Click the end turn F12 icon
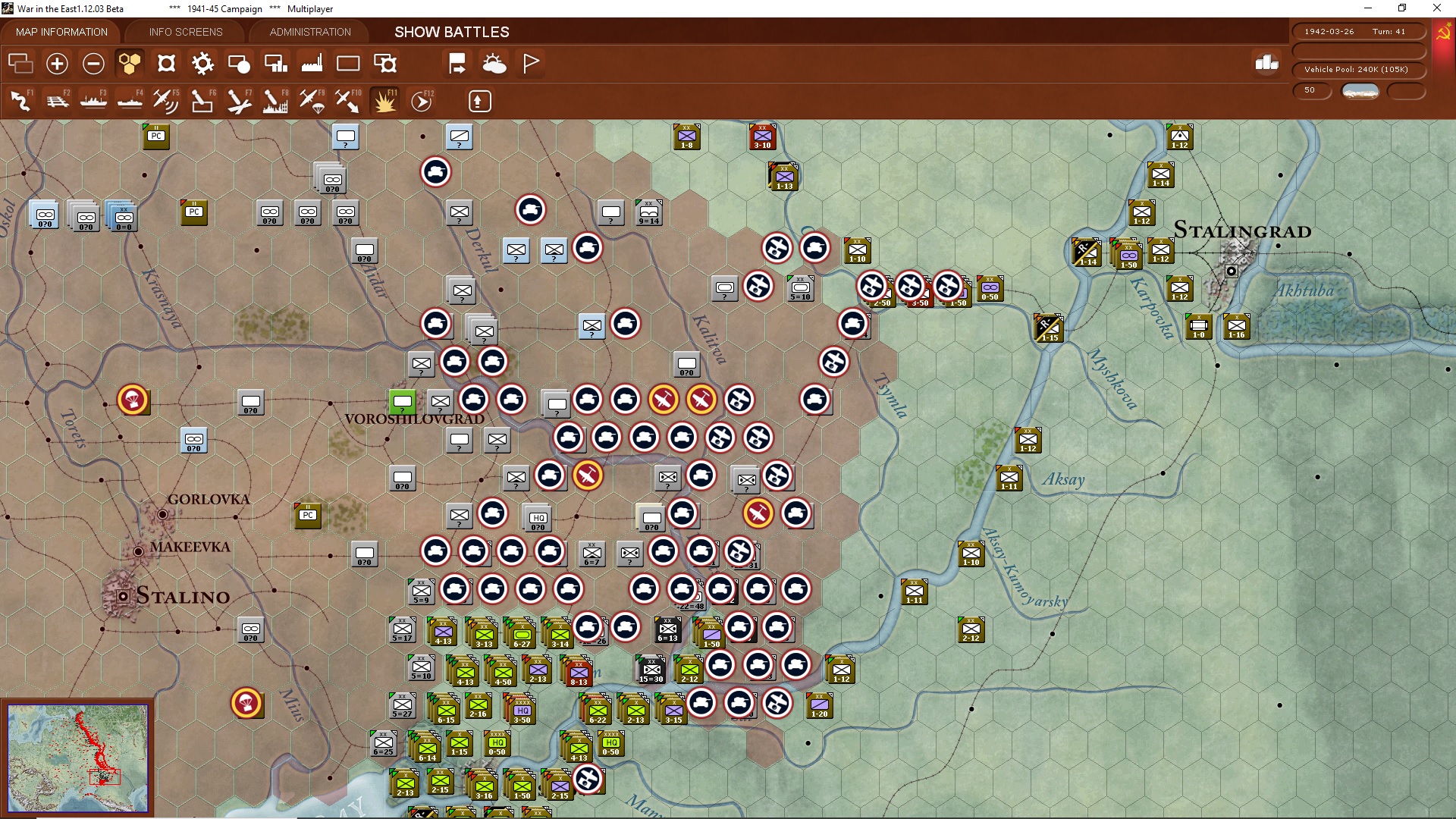 tap(422, 101)
